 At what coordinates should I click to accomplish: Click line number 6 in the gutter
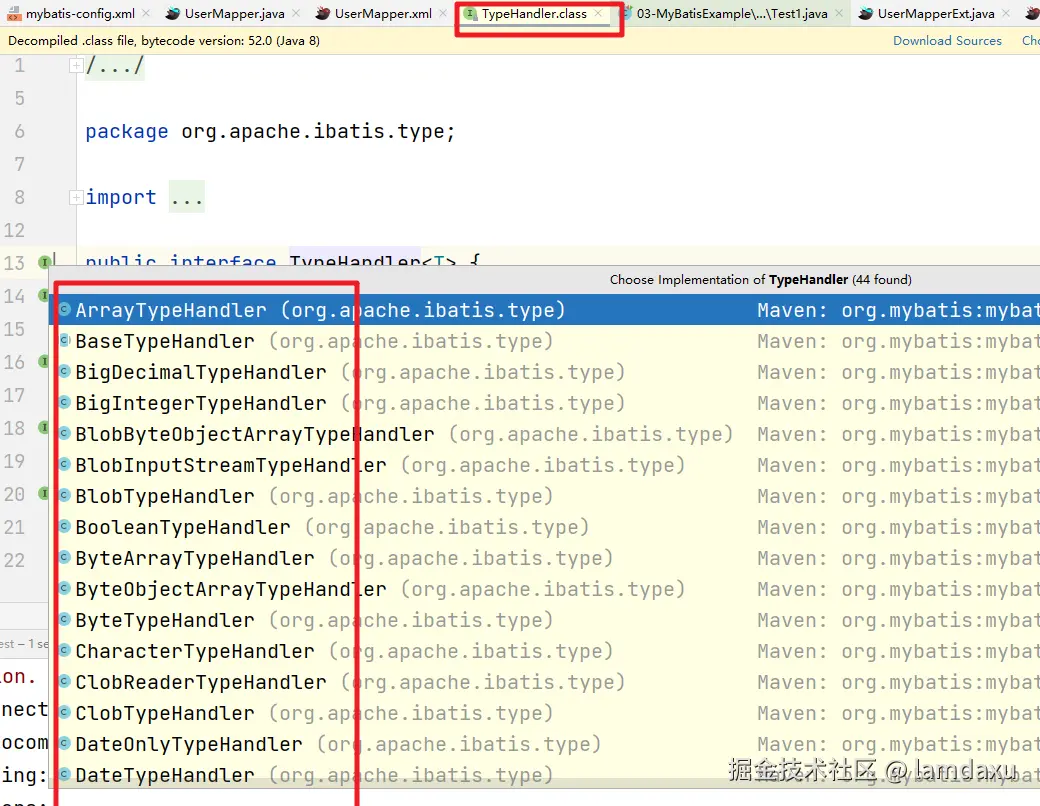[19, 131]
